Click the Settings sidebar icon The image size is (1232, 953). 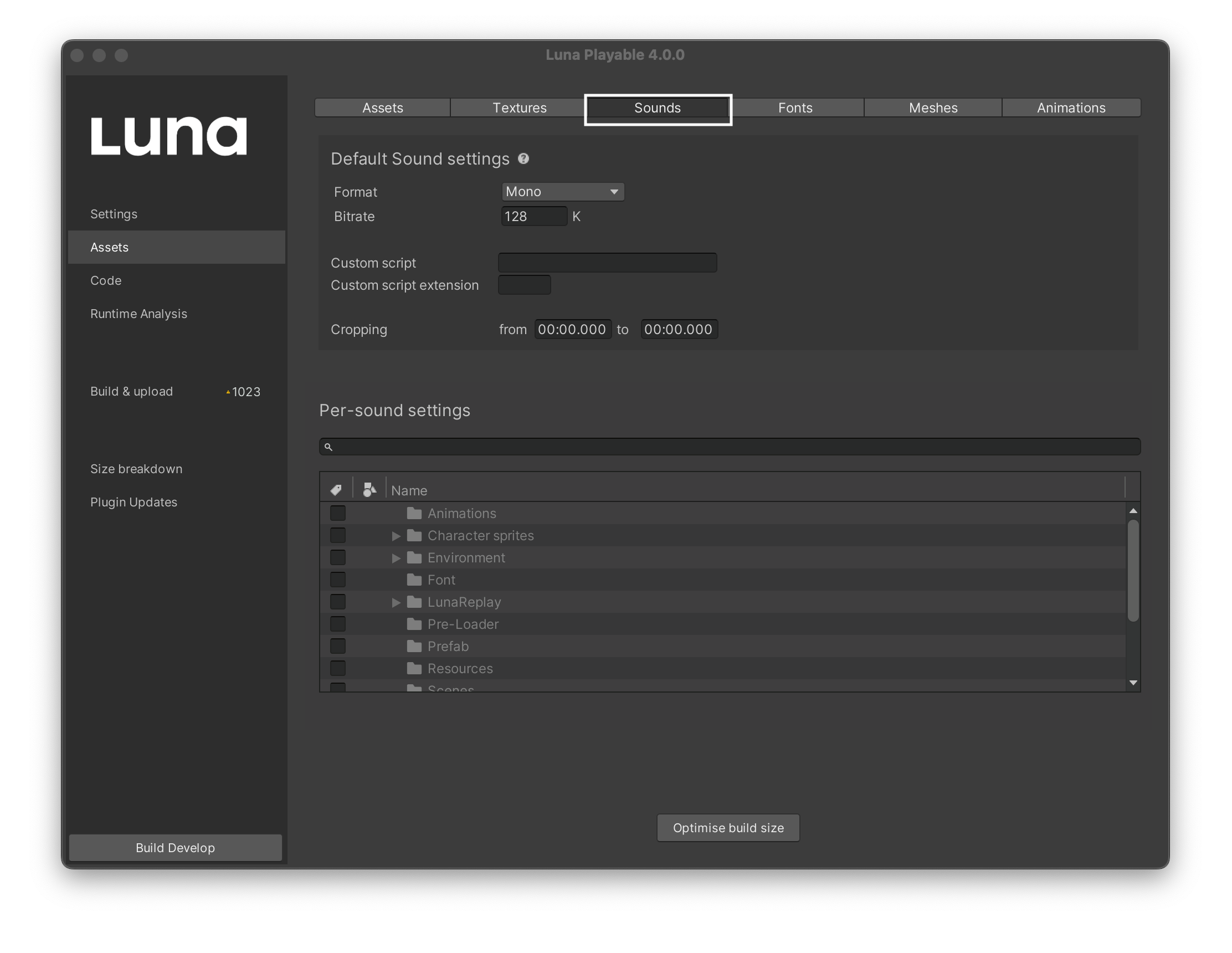click(113, 213)
